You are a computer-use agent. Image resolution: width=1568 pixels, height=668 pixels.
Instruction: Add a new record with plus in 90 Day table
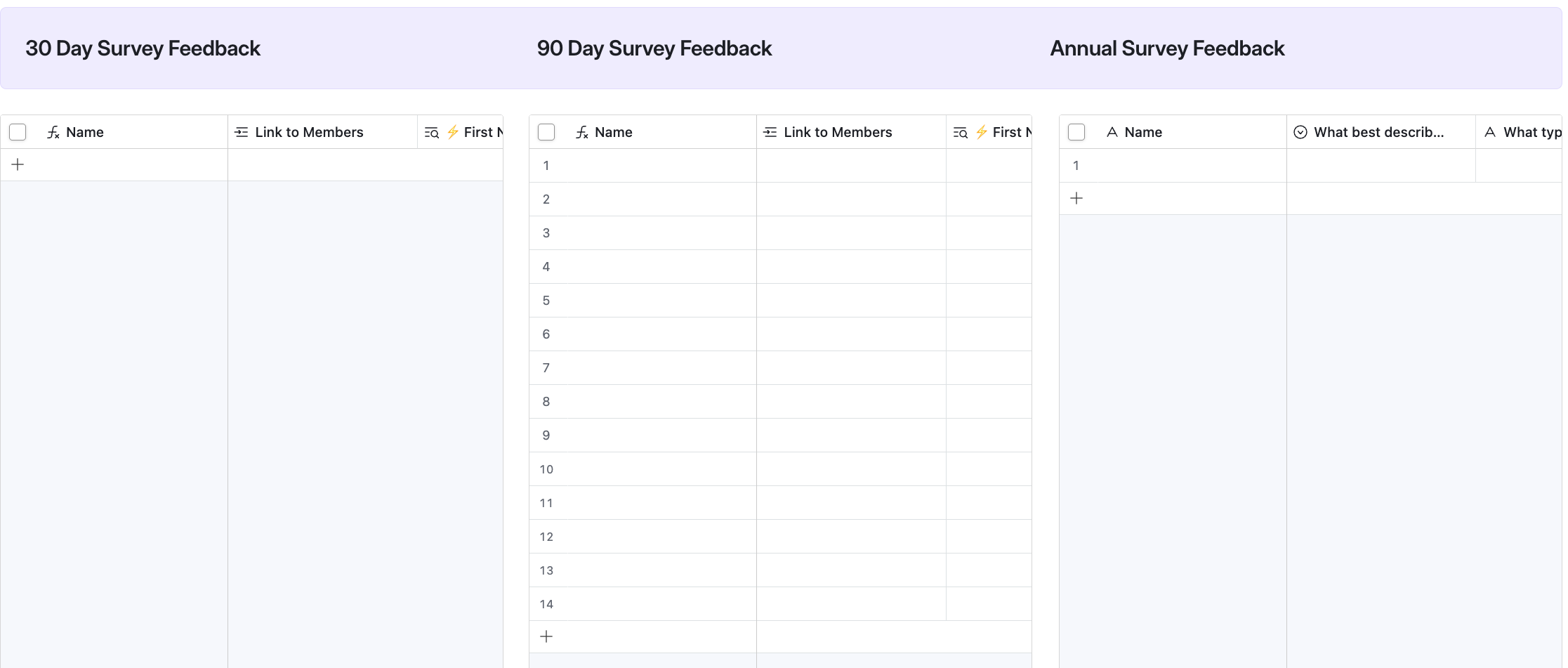[x=546, y=636]
